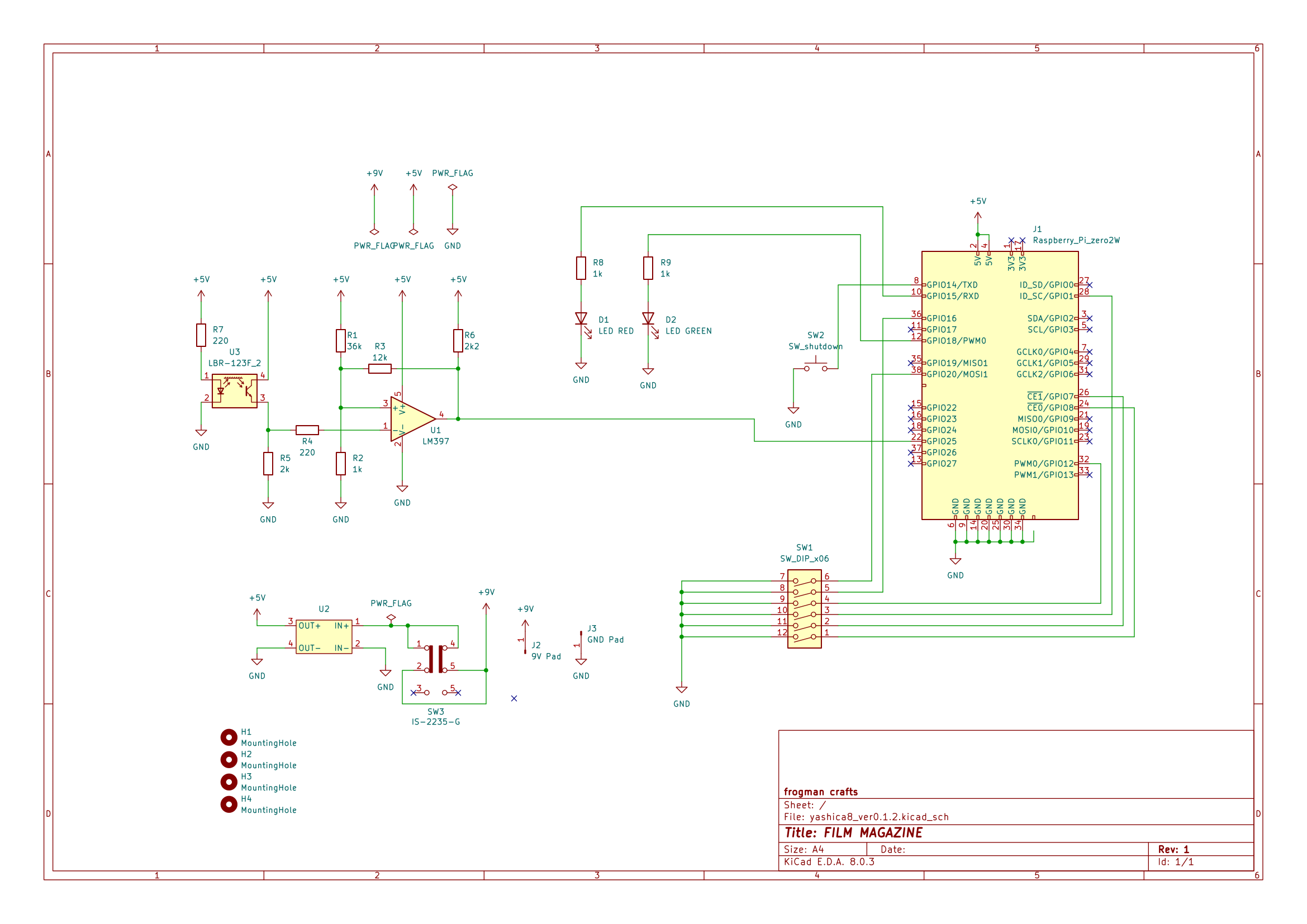1307x924 pixels.
Task: Click the H1 MountingHole circle
Action: pos(229,737)
